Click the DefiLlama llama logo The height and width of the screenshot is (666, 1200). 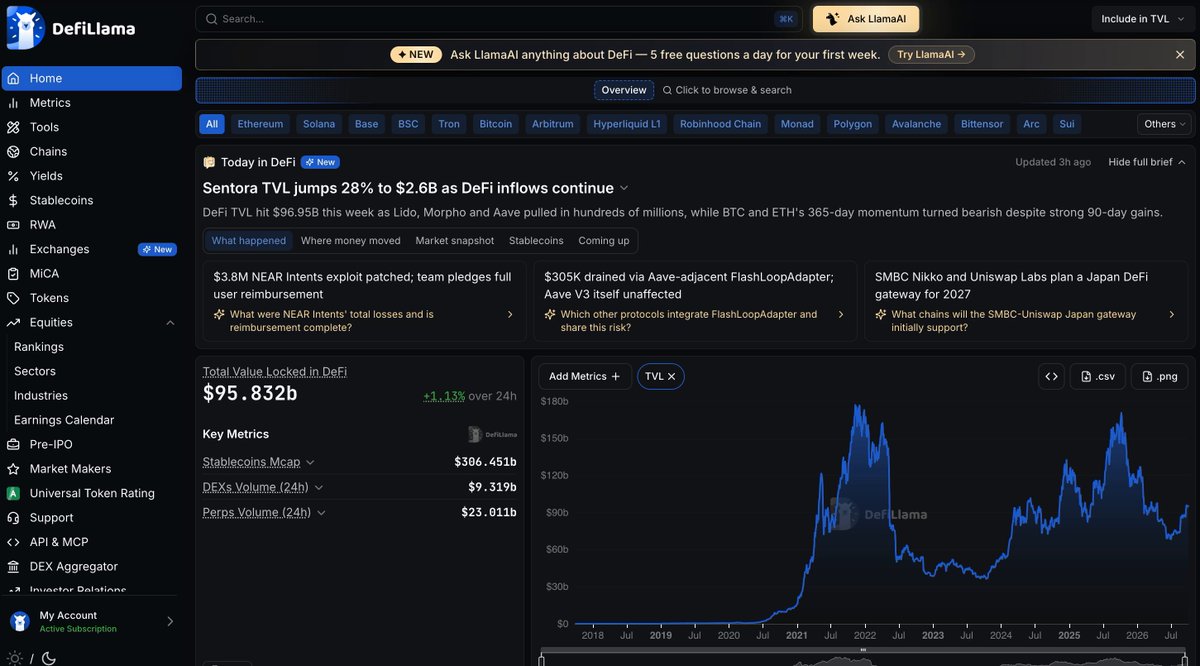(25, 27)
